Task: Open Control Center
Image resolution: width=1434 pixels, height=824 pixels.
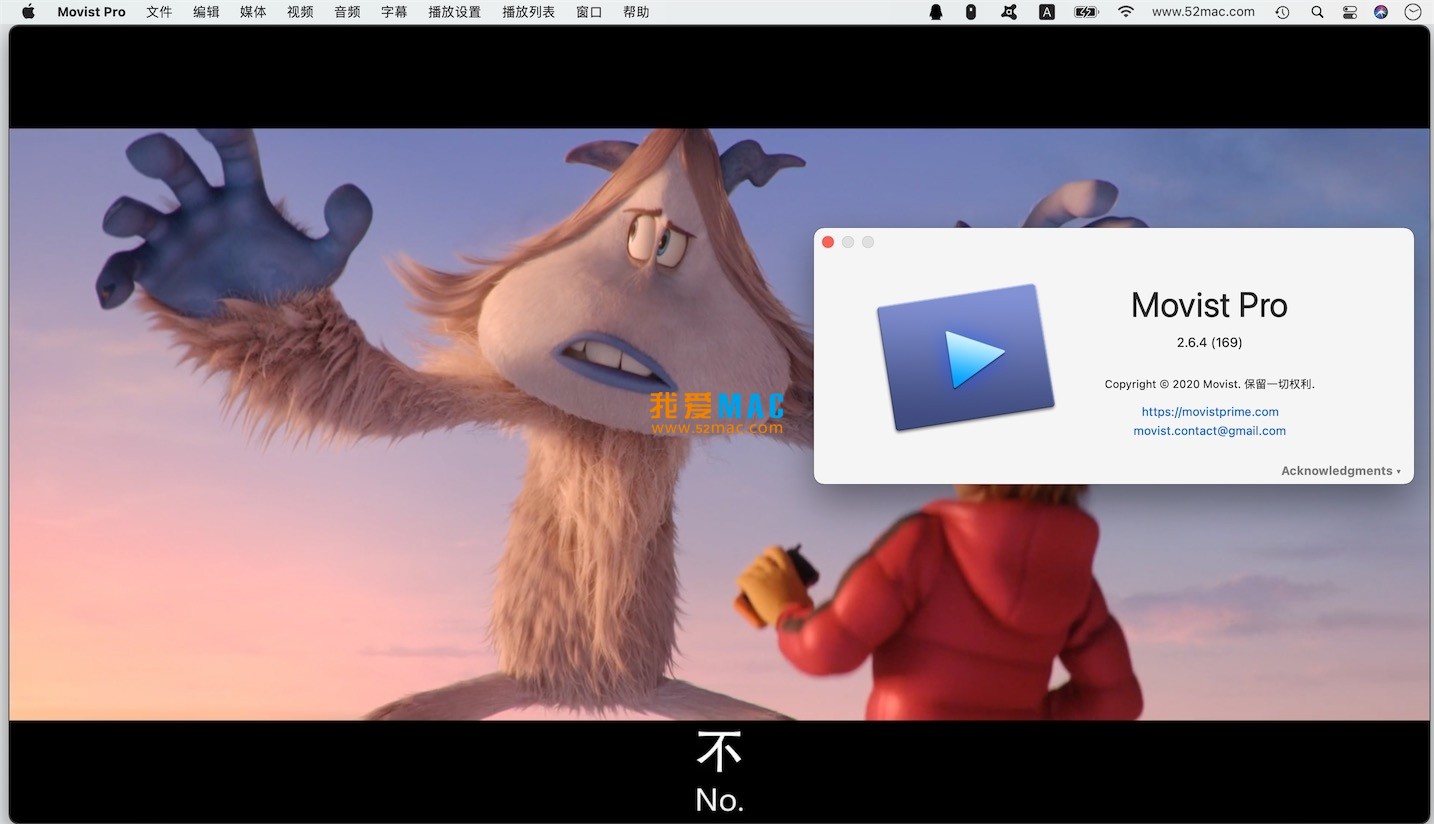Action: (1350, 12)
